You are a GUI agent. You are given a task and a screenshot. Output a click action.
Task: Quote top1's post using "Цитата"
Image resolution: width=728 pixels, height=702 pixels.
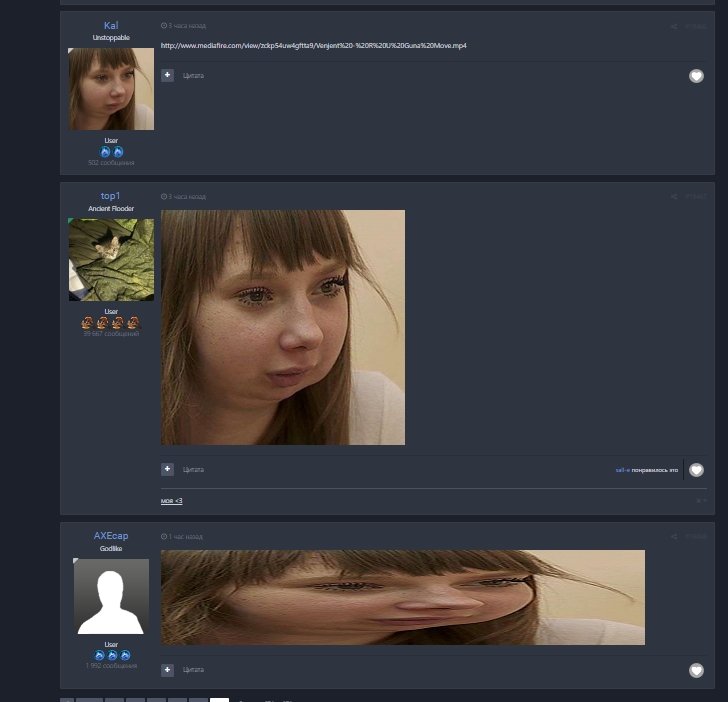pyautogui.click(x=193, y=470)
